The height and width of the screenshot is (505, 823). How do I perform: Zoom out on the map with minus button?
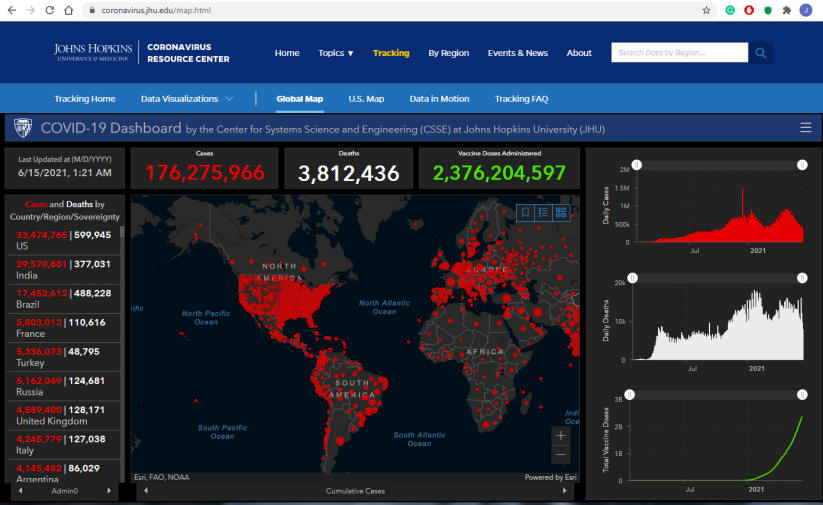561,455
